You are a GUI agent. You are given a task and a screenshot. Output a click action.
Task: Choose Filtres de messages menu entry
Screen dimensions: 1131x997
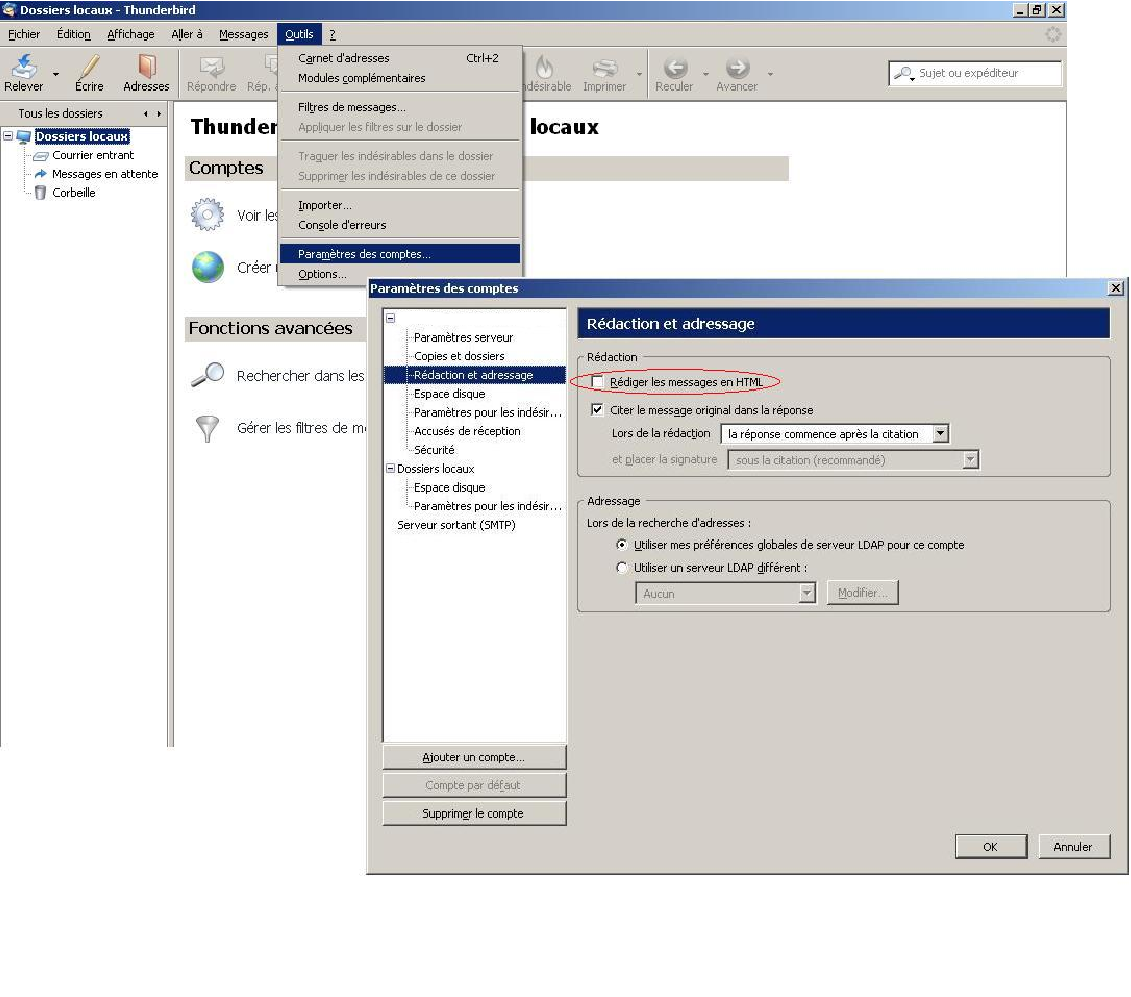[x=399, y=107]
